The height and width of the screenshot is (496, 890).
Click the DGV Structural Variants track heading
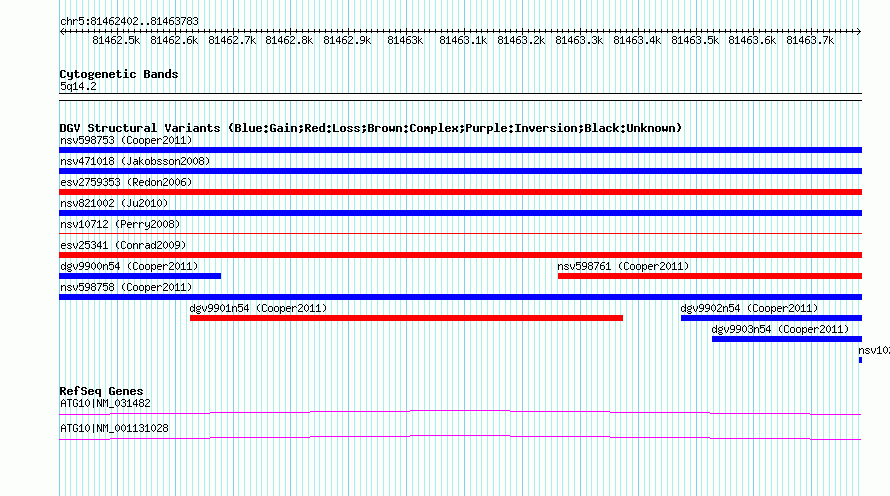[x=371, y=128]
